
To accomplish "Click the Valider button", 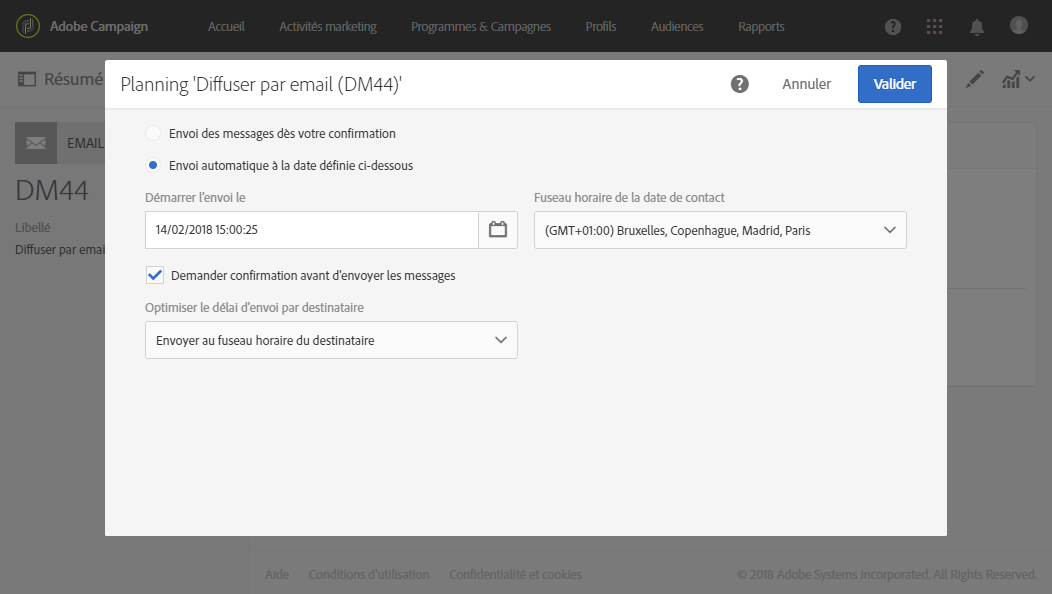I will pyautogui.click(x=894, y=84).
